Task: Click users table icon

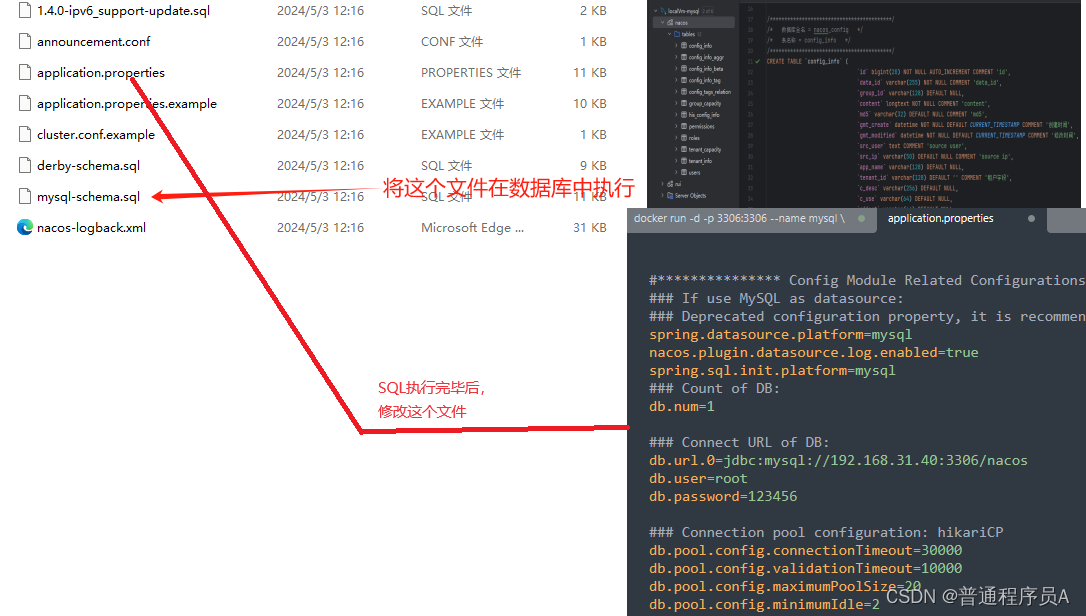Action: click(x=684, y=173)
